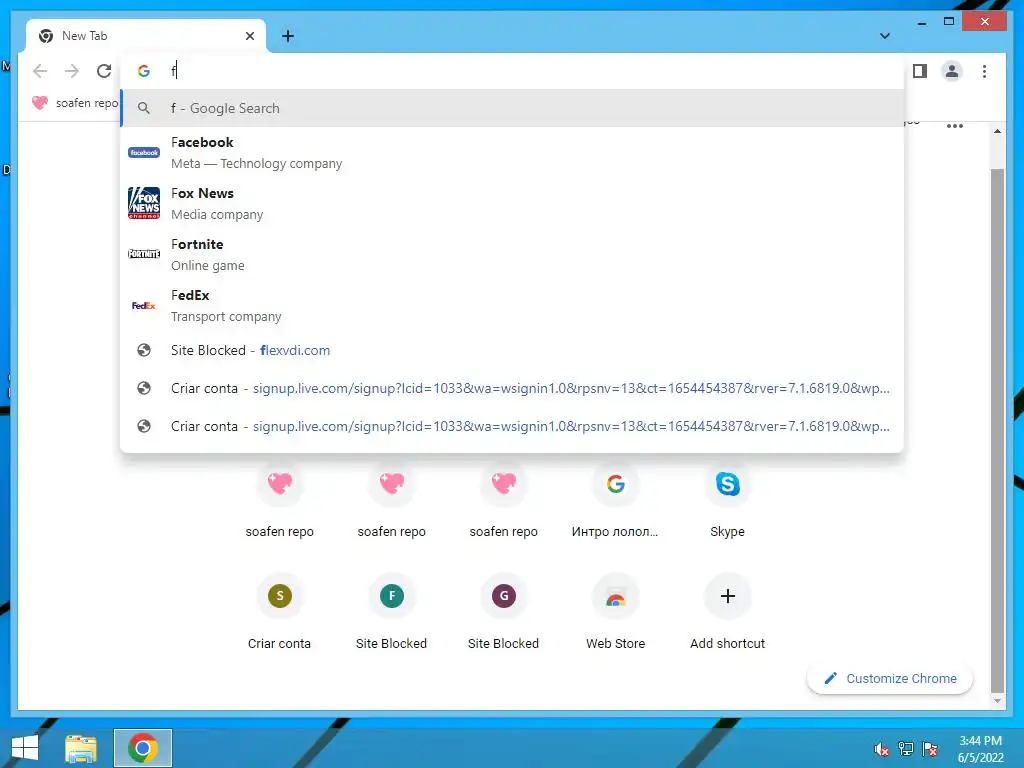
Task: Select the New Tab tab
Action: [x=146, y=36]
